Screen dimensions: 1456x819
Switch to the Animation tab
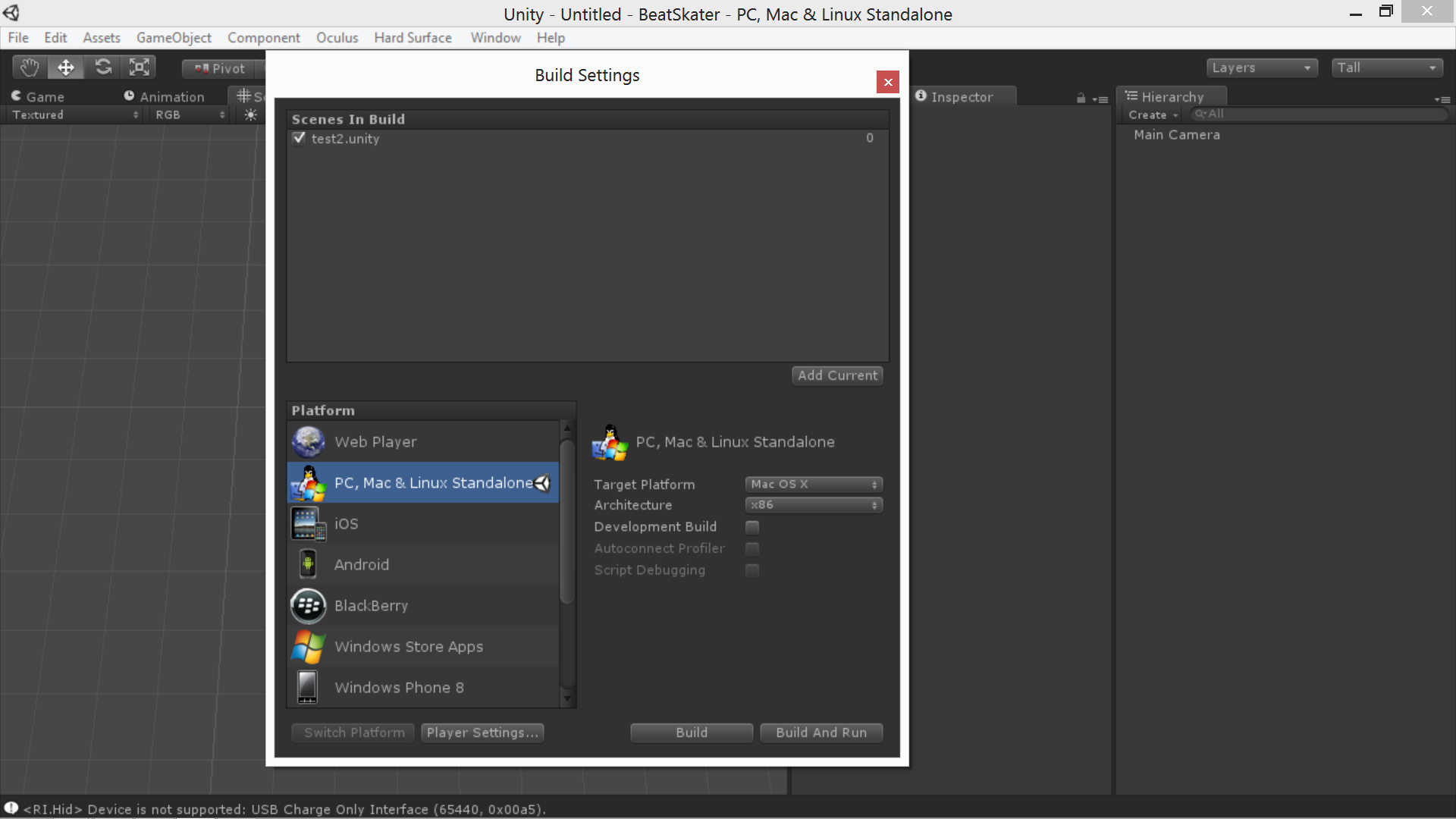click(164, 96)
